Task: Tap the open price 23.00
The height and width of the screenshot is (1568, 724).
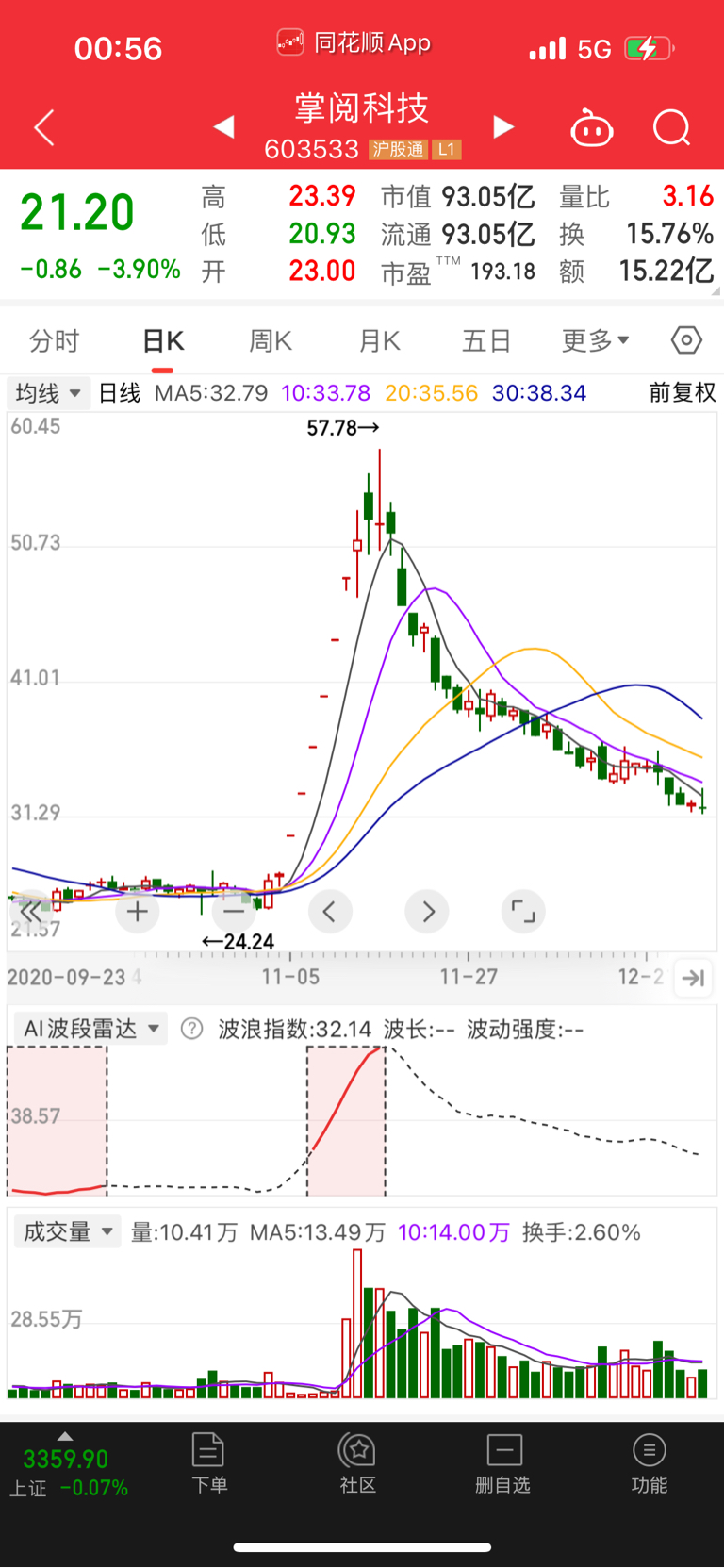Action: 322,272
